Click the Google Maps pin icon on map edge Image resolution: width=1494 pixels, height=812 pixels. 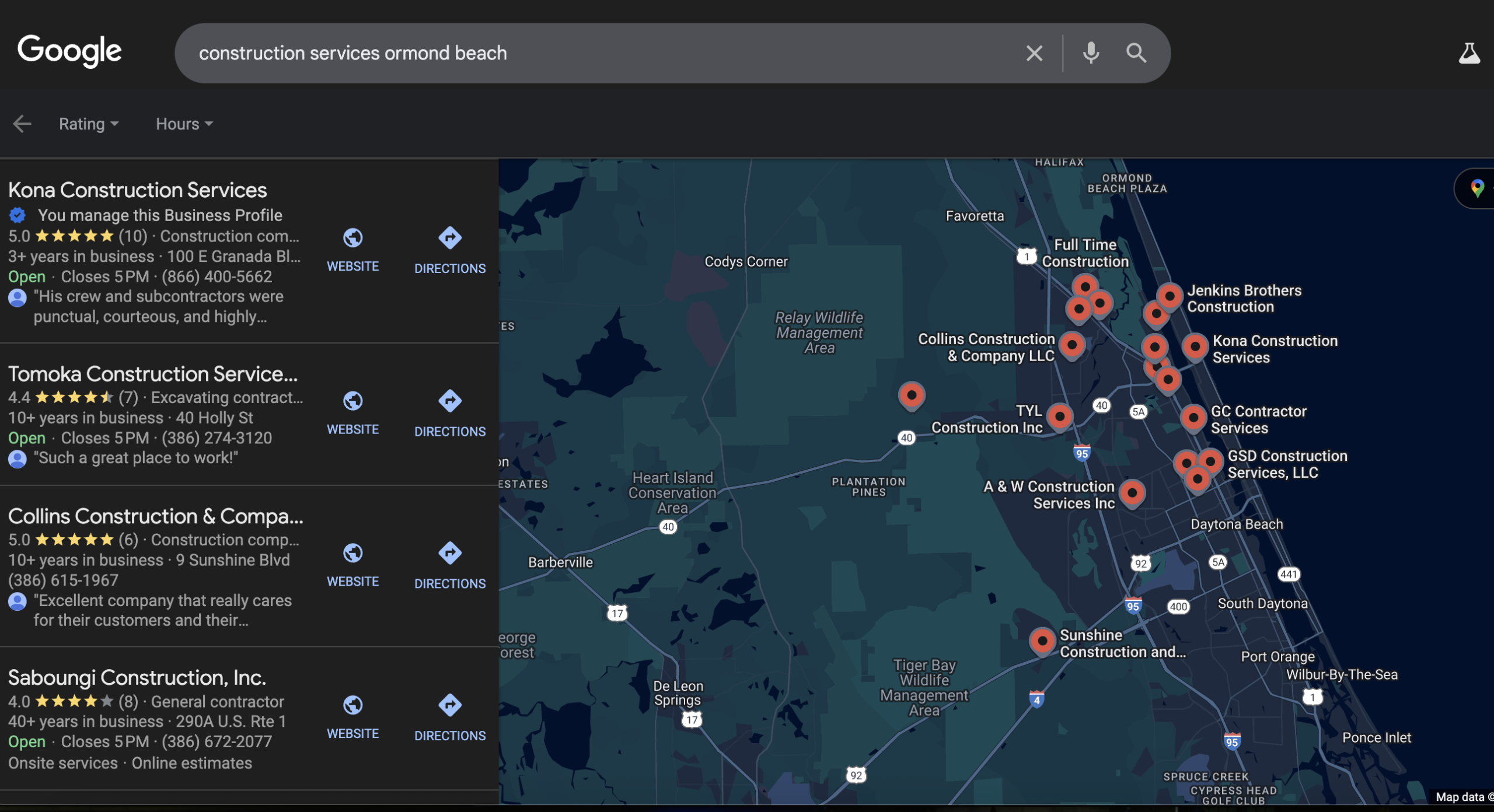pyautogui.click(x=1477, y=188)
